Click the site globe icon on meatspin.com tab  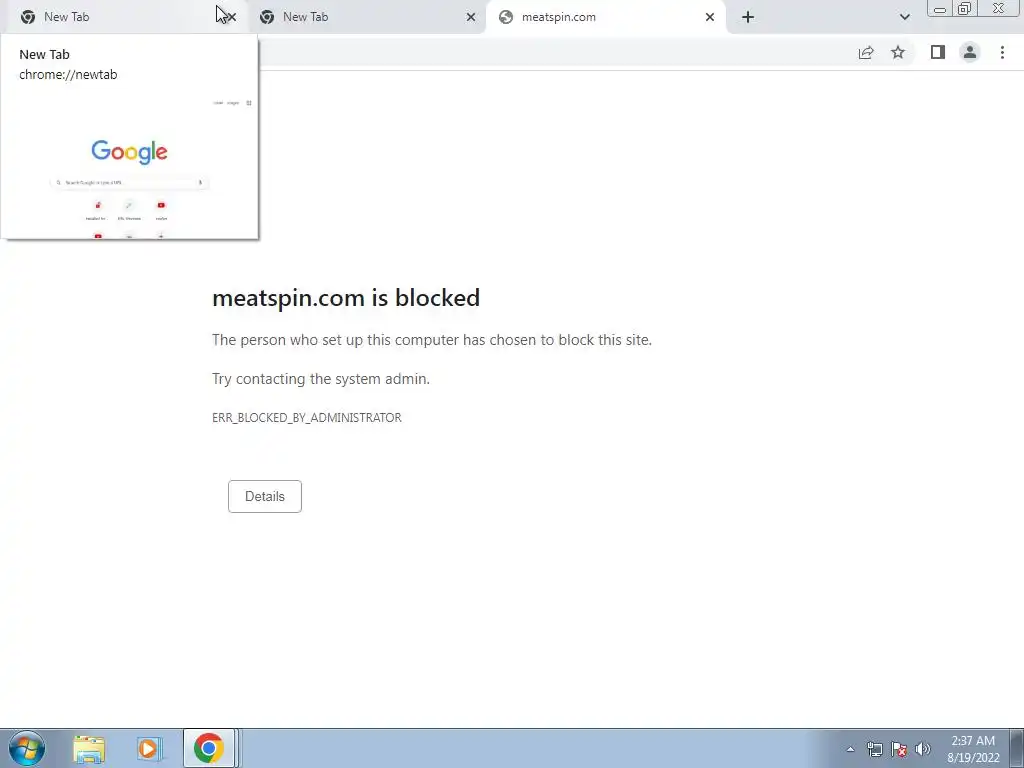pyautogui.click(x=505, y=17)
